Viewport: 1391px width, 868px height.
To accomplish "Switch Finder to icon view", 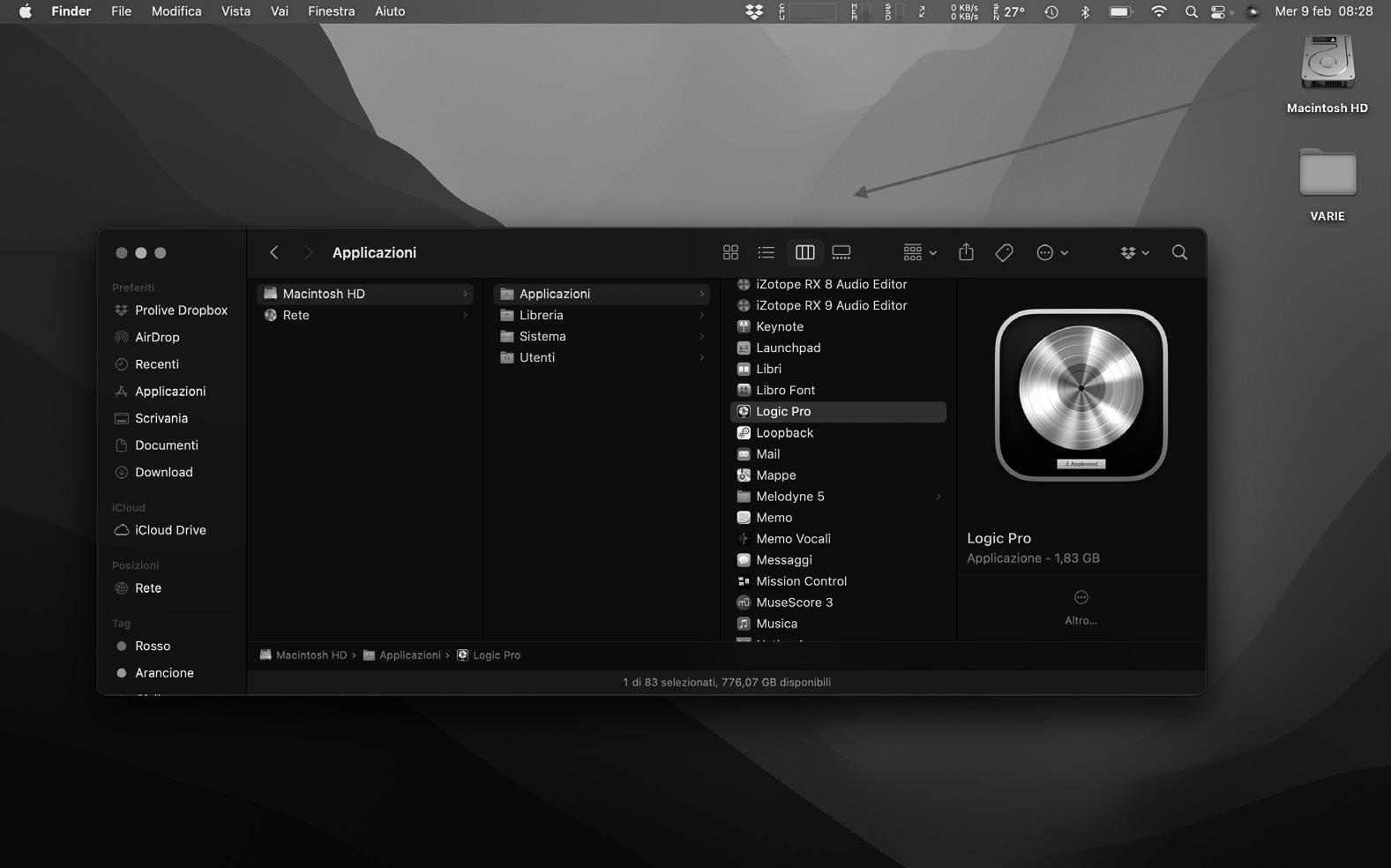I will coord(730,252).
